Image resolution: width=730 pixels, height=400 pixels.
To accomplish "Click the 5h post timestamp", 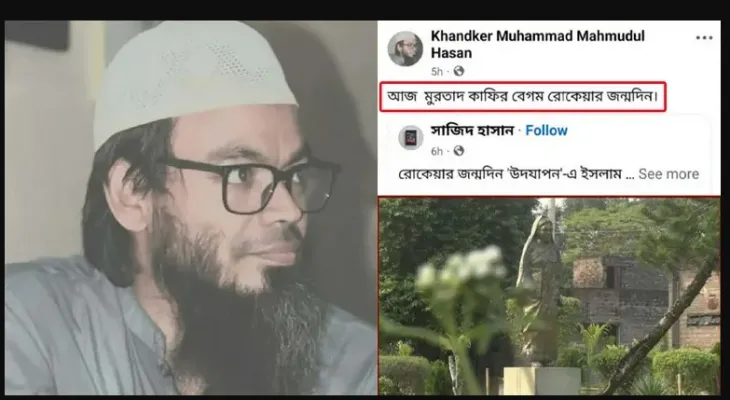I will 437,72.
